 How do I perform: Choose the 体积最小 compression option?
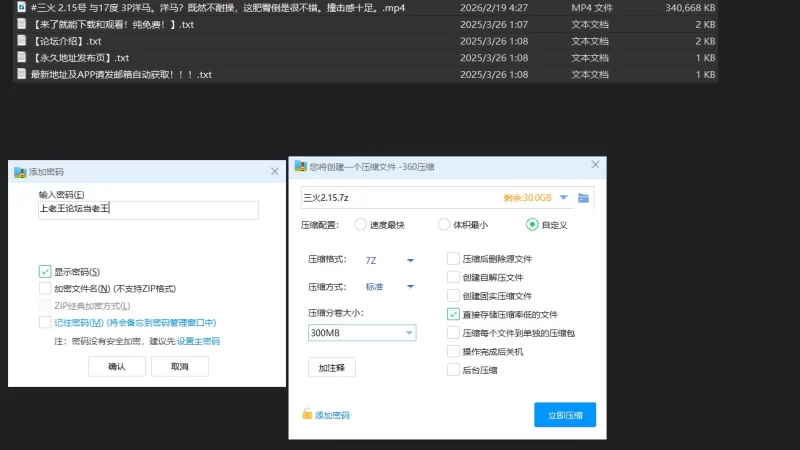444,225
